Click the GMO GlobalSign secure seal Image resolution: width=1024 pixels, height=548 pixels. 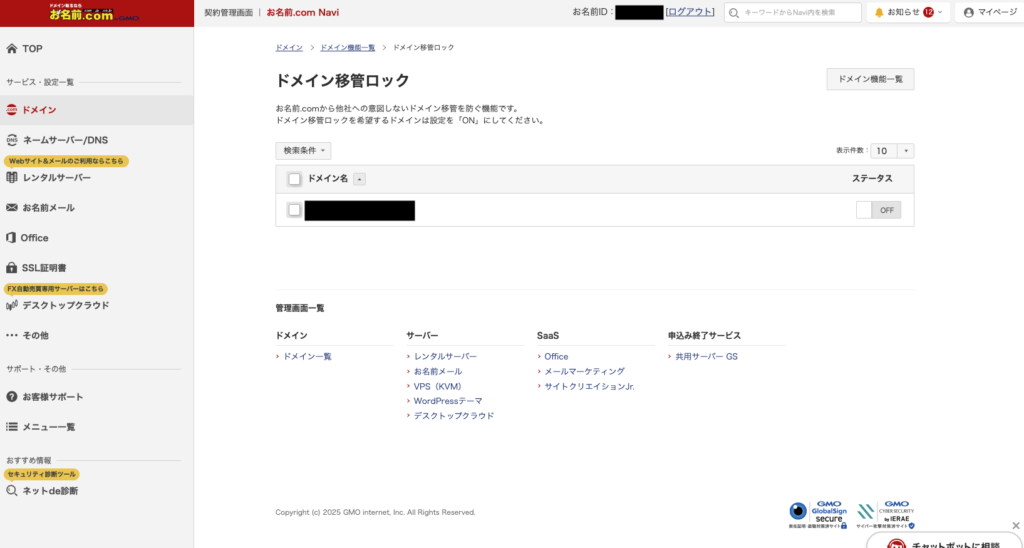coord(818,515)
